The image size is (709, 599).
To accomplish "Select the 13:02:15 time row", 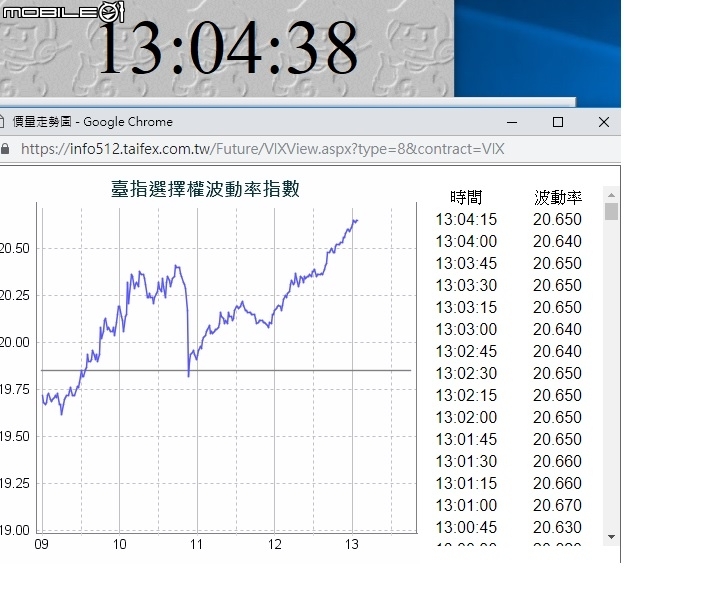I will pyautogui.click(x=509, y=396).
